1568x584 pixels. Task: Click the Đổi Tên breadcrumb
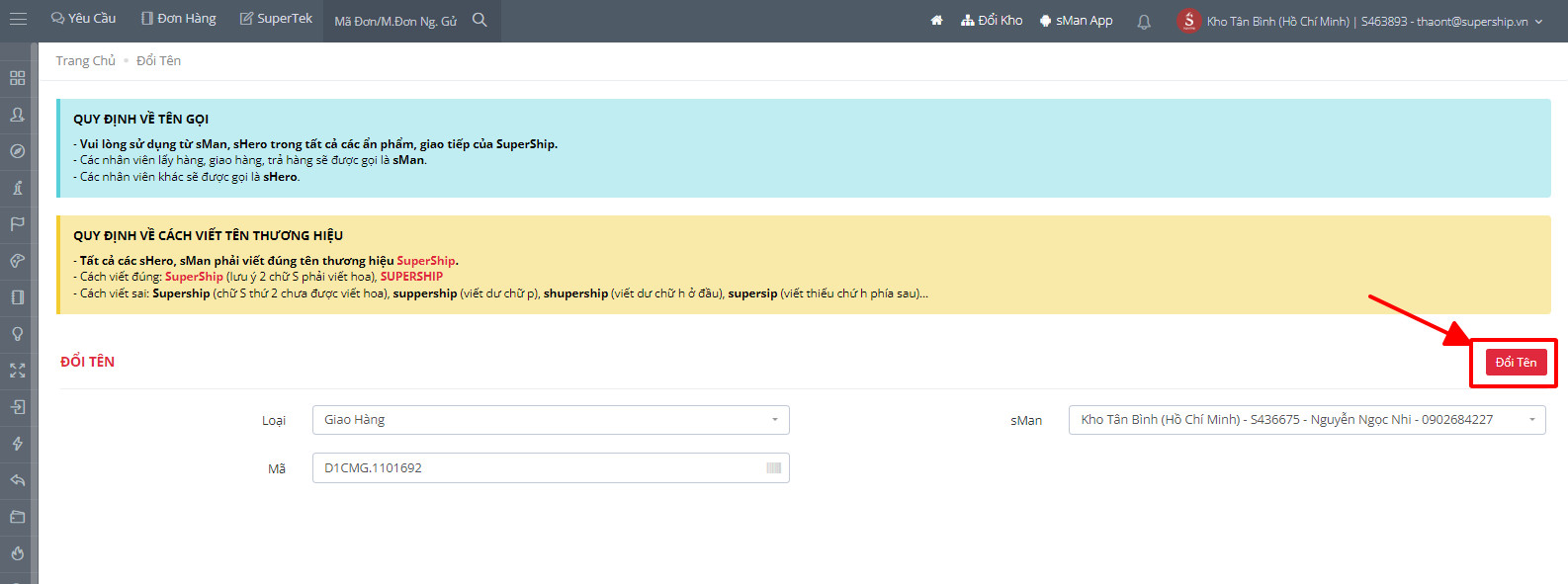pos(158,61)
